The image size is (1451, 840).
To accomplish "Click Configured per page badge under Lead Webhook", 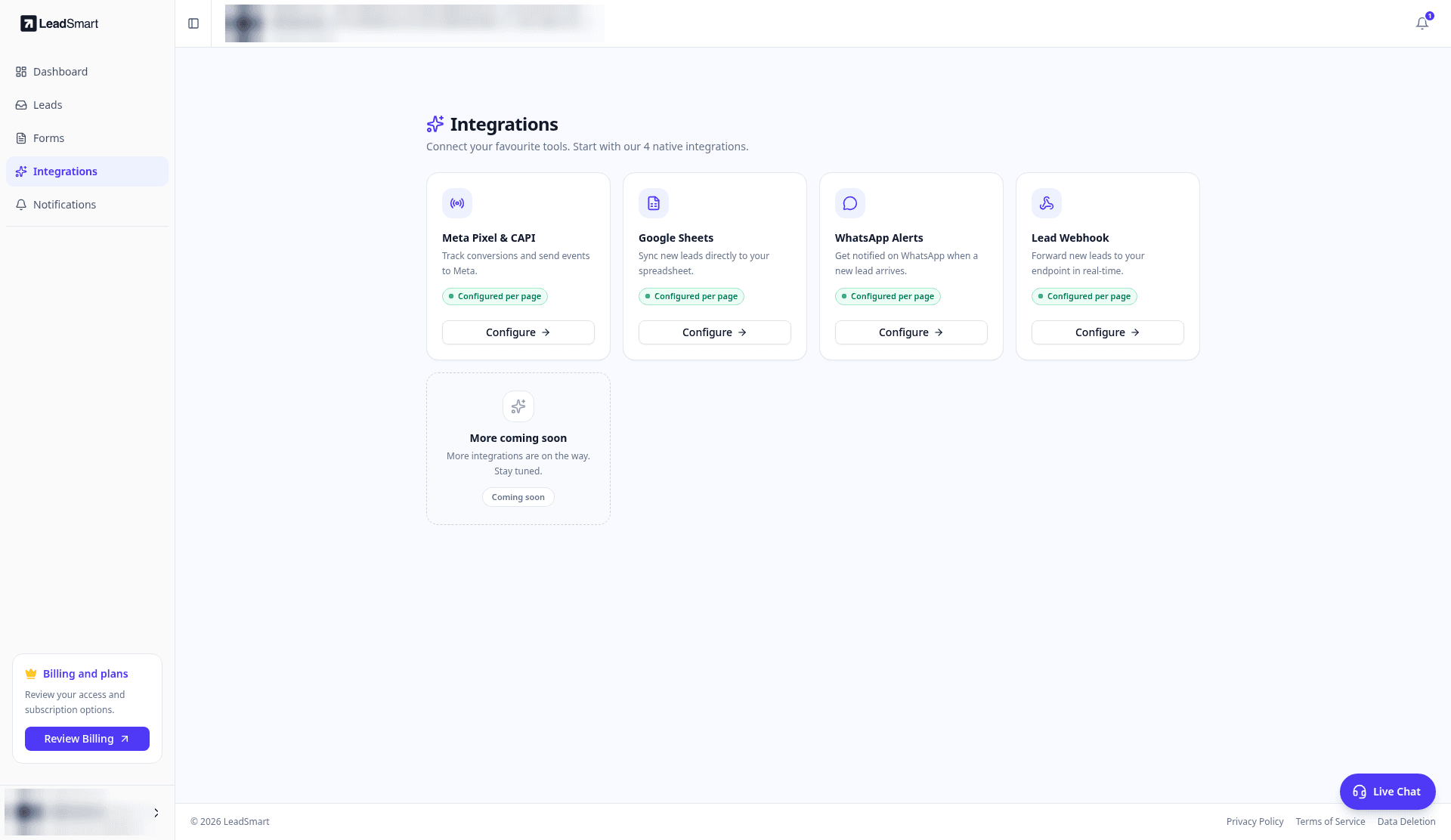I will (1084, 296).
